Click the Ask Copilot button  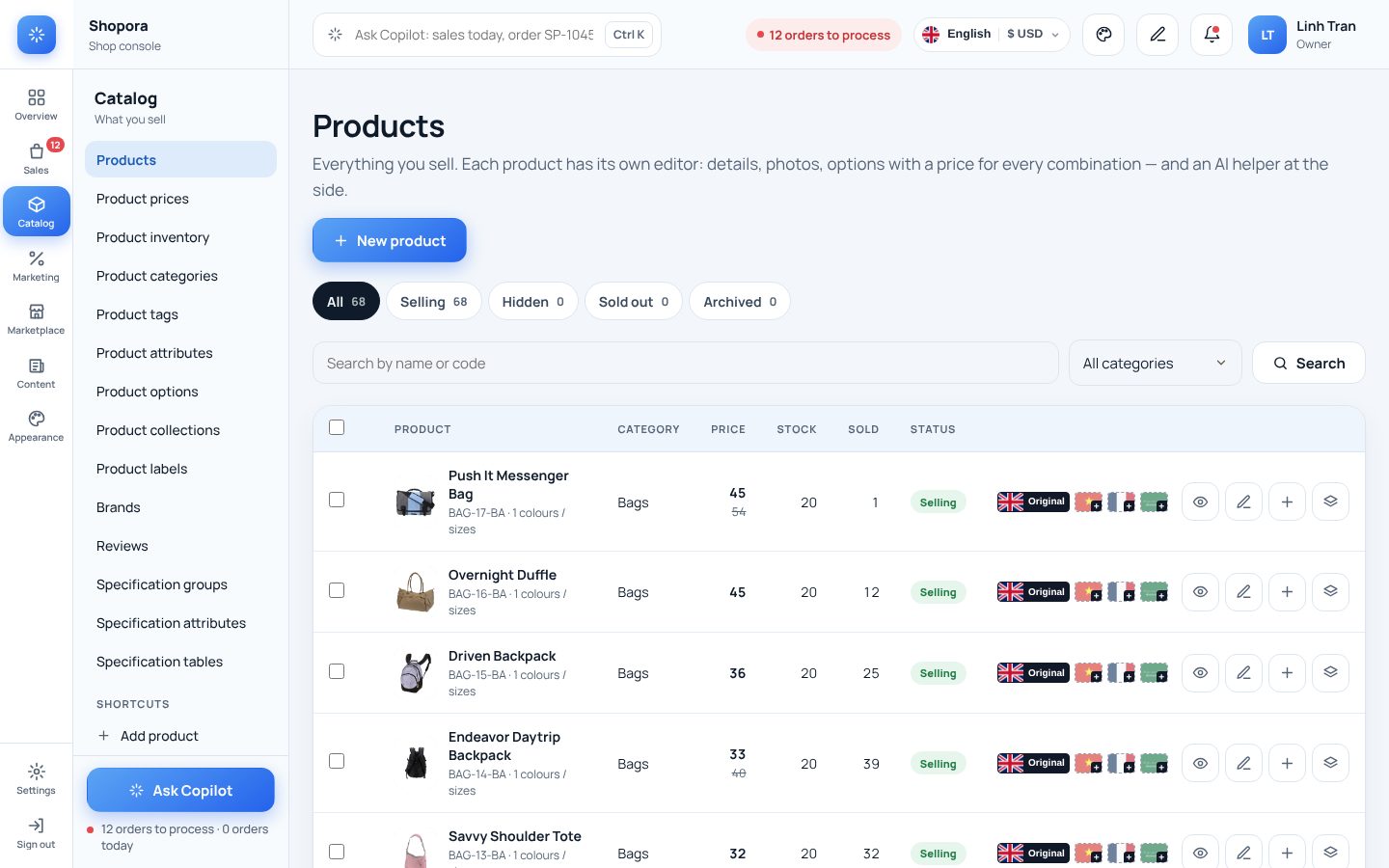(x=180, y=790)
